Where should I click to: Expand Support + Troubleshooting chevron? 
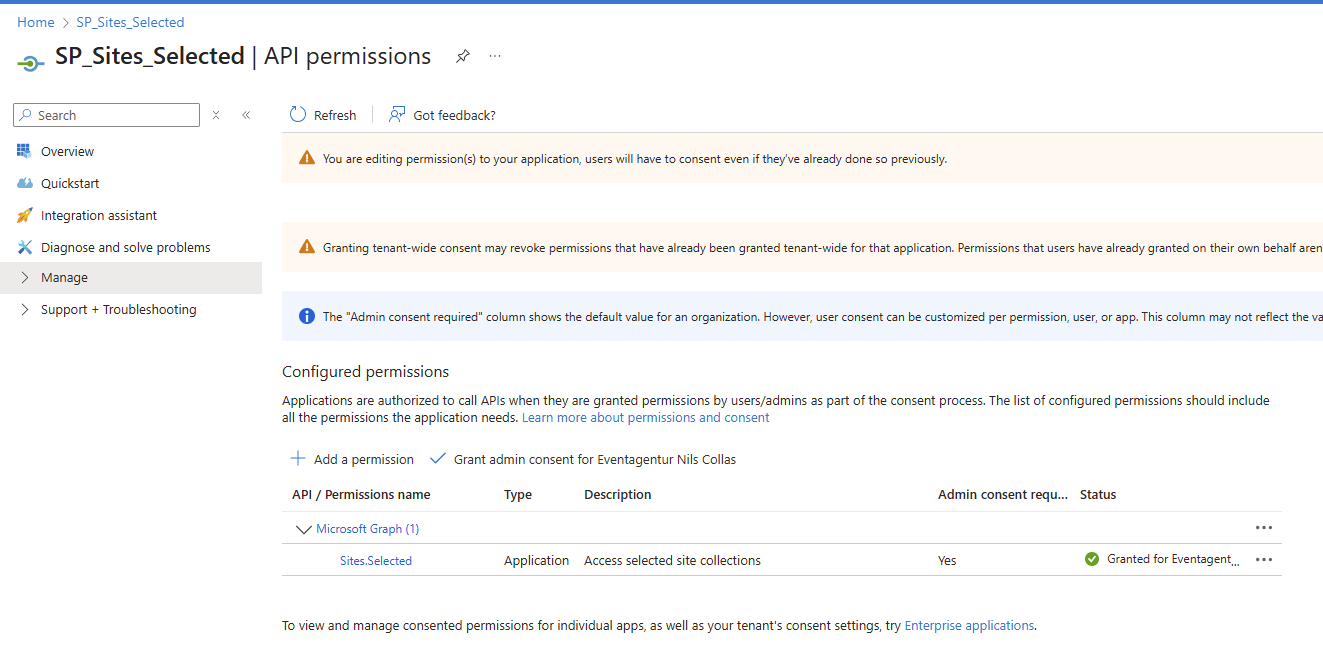(25, 310)
